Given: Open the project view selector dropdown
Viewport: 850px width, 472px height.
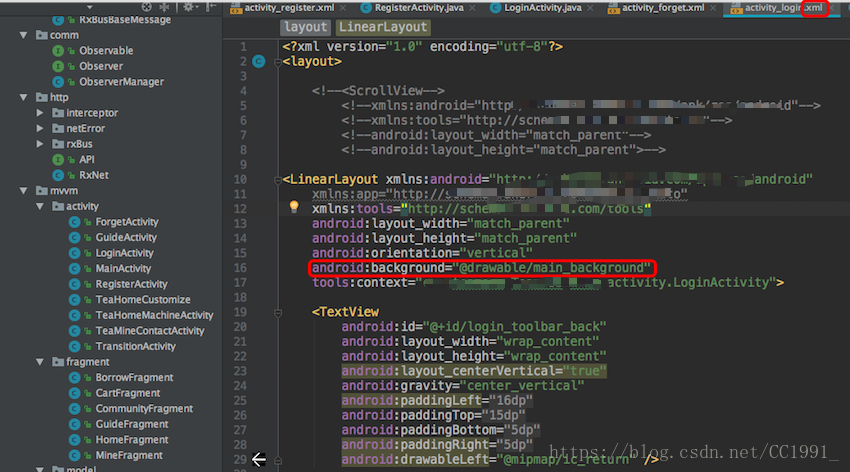Looking at the screenshot, I should pyautogui.click(x=89, y=7).
